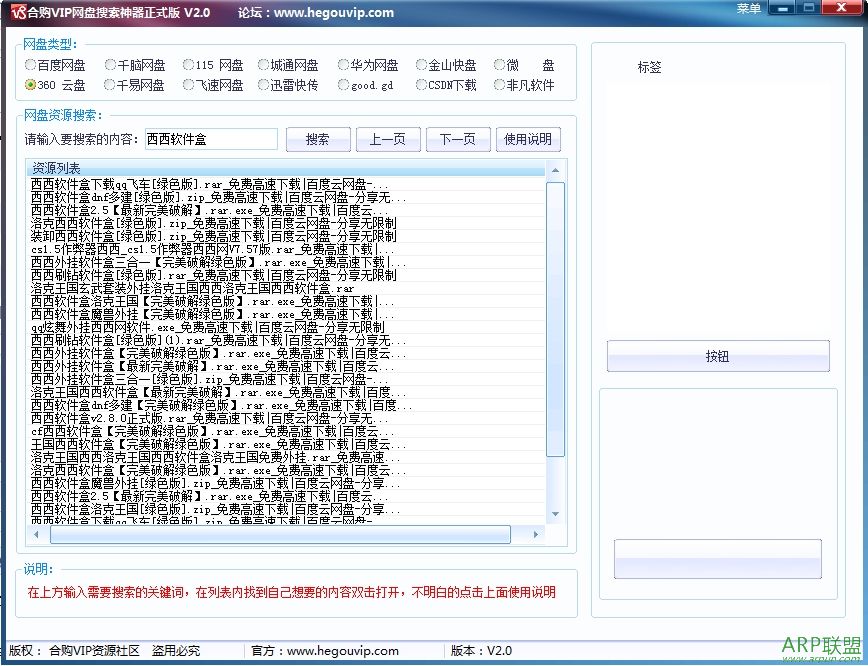Viewport: 868px width, 666px height.
Task: Select the CSDN下载 option
Action: click(421, 85)
